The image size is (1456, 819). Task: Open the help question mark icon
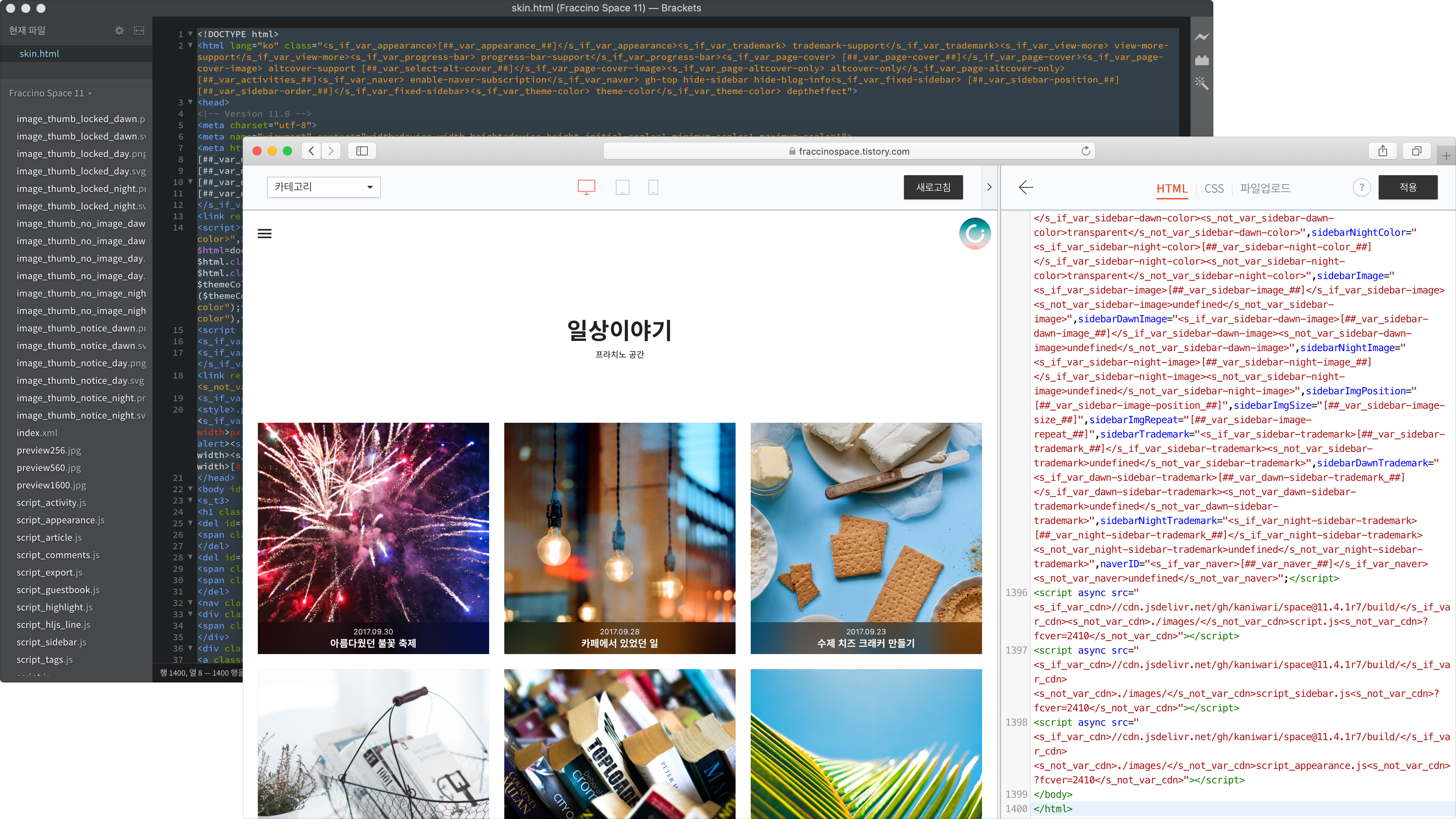pos(1362,187)
